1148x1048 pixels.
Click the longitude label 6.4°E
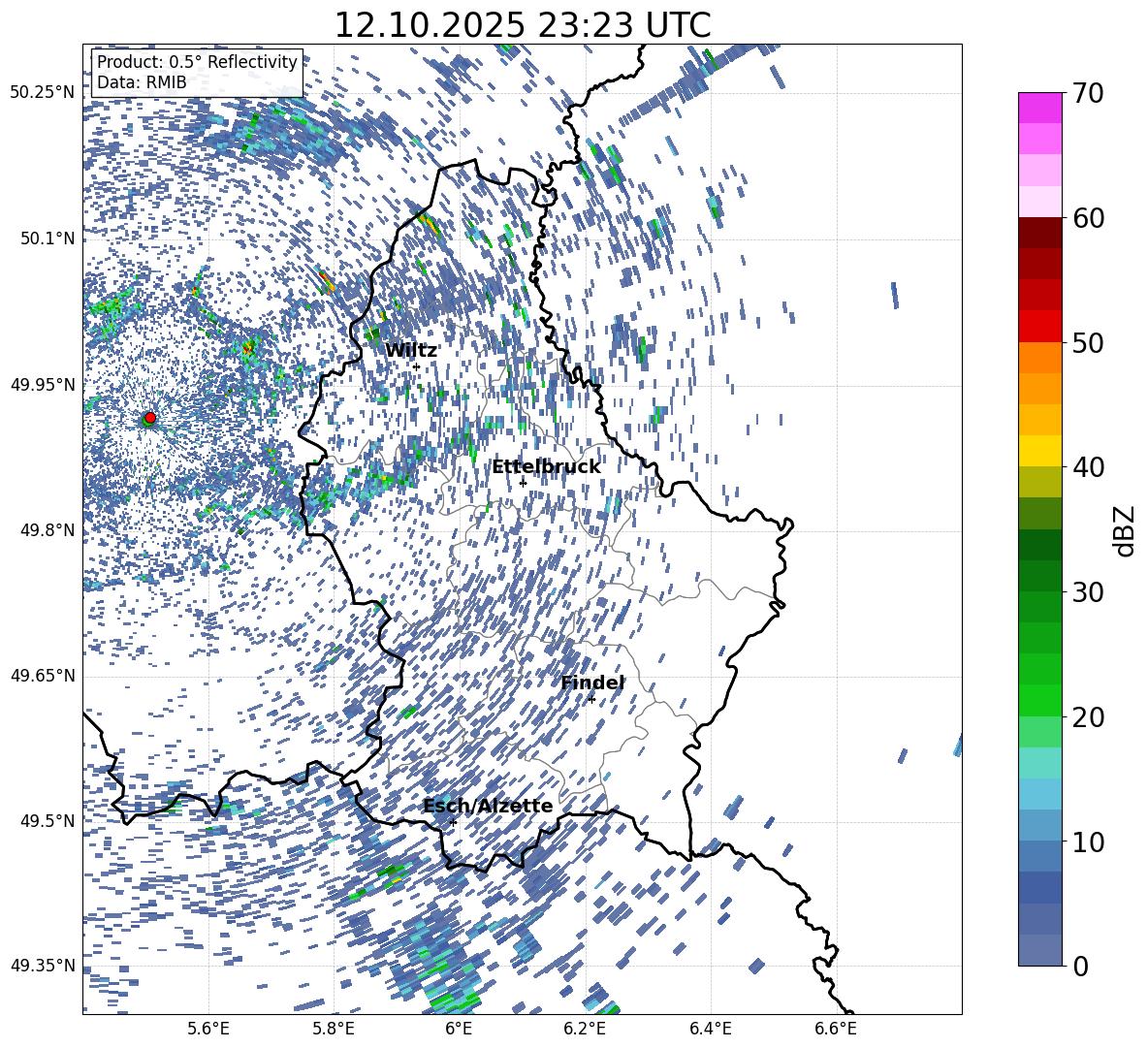[710, 1030]
